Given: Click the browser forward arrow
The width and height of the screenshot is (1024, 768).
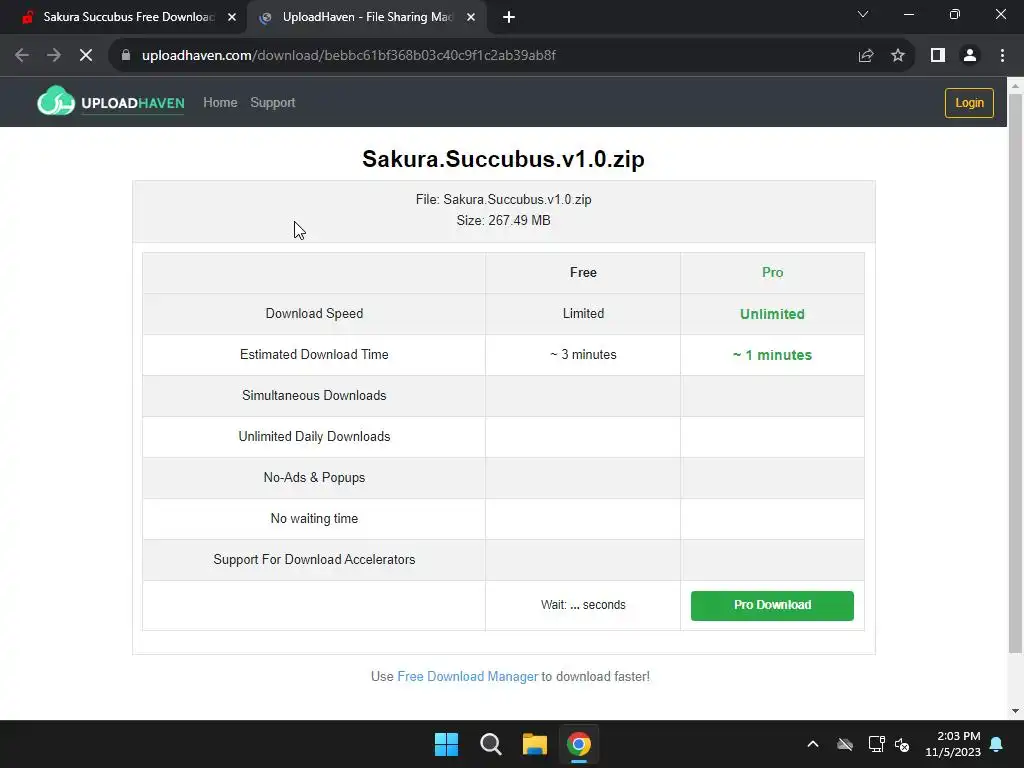Looking at the screenshot, I should click(x=54, y=56).
